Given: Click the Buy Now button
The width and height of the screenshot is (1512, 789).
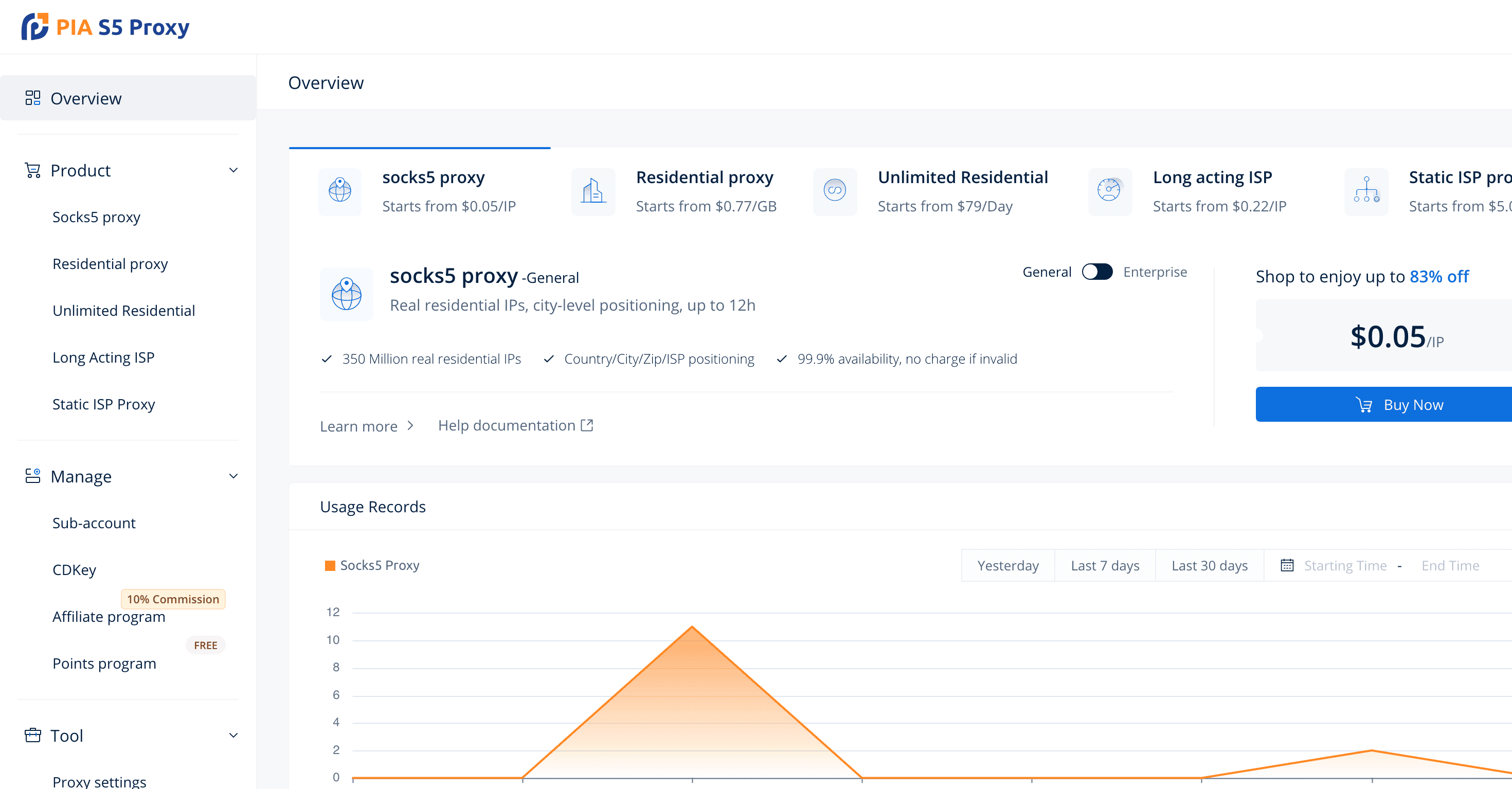Looking at the screenshot, I should [1383, 404].
